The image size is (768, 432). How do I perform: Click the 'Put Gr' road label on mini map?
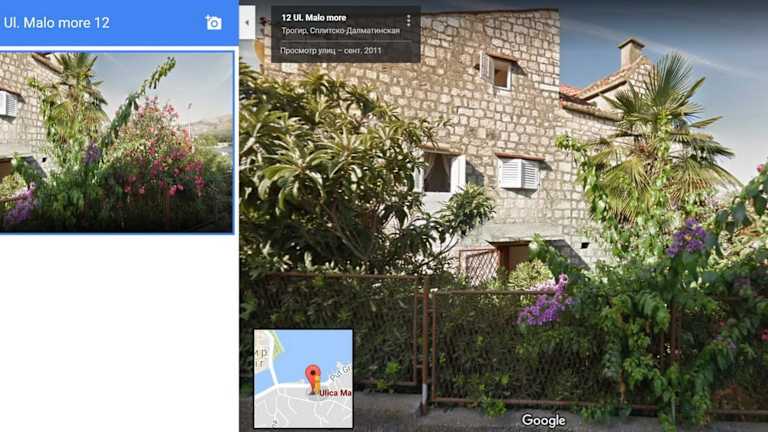point(341,372)
